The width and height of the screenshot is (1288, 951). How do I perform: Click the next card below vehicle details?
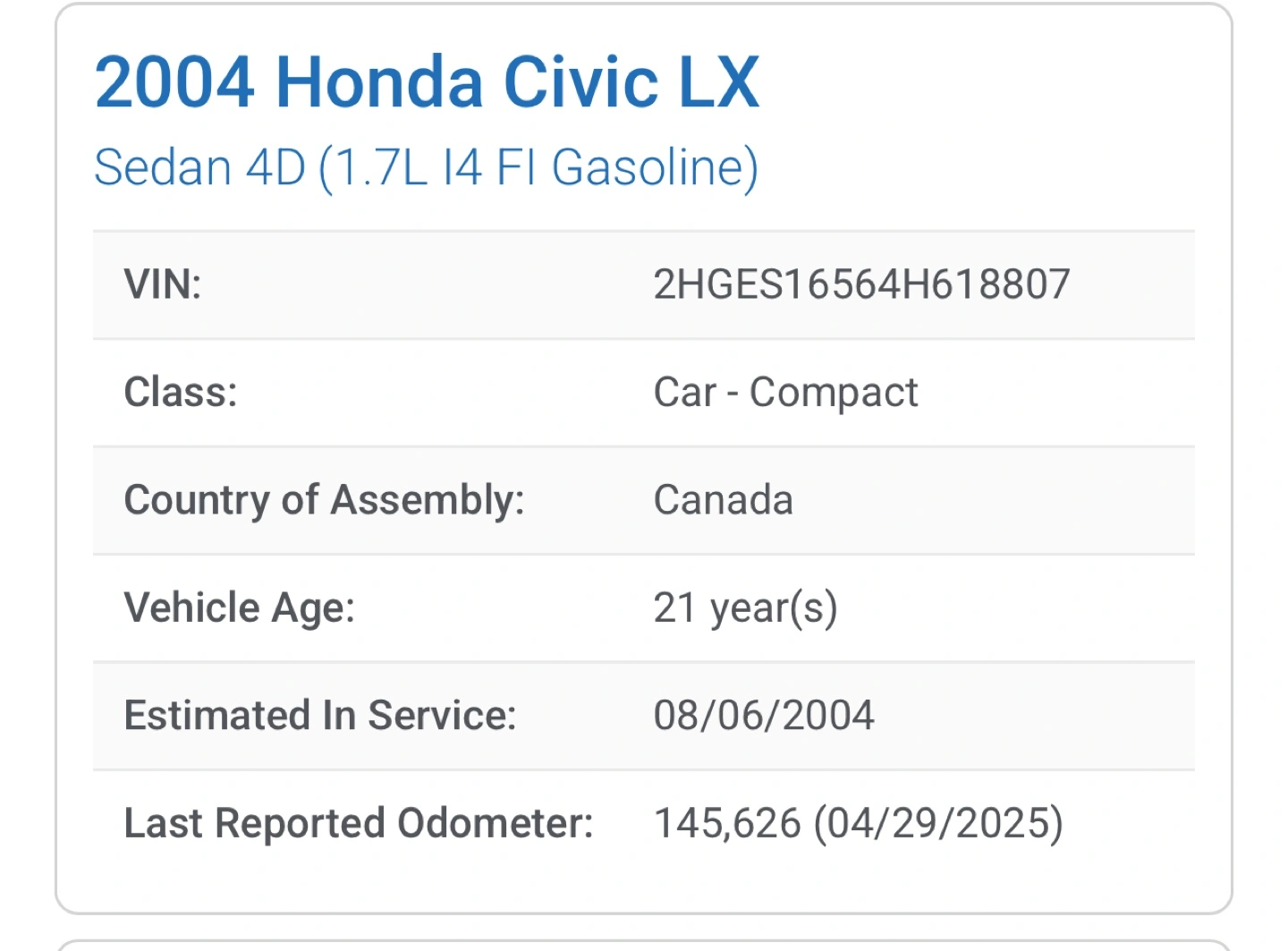click(644, 945)
